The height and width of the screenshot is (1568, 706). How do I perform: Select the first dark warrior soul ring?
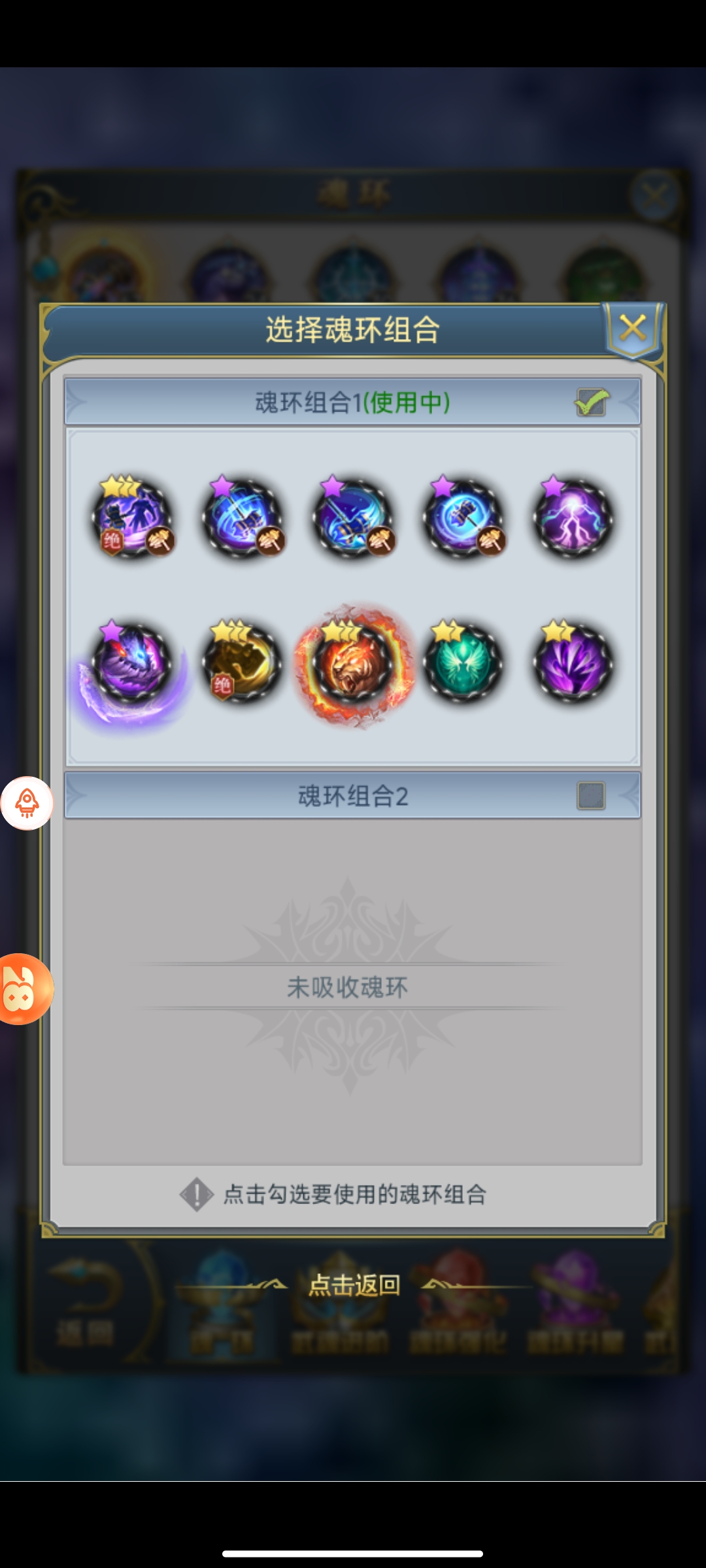[132, 518]
